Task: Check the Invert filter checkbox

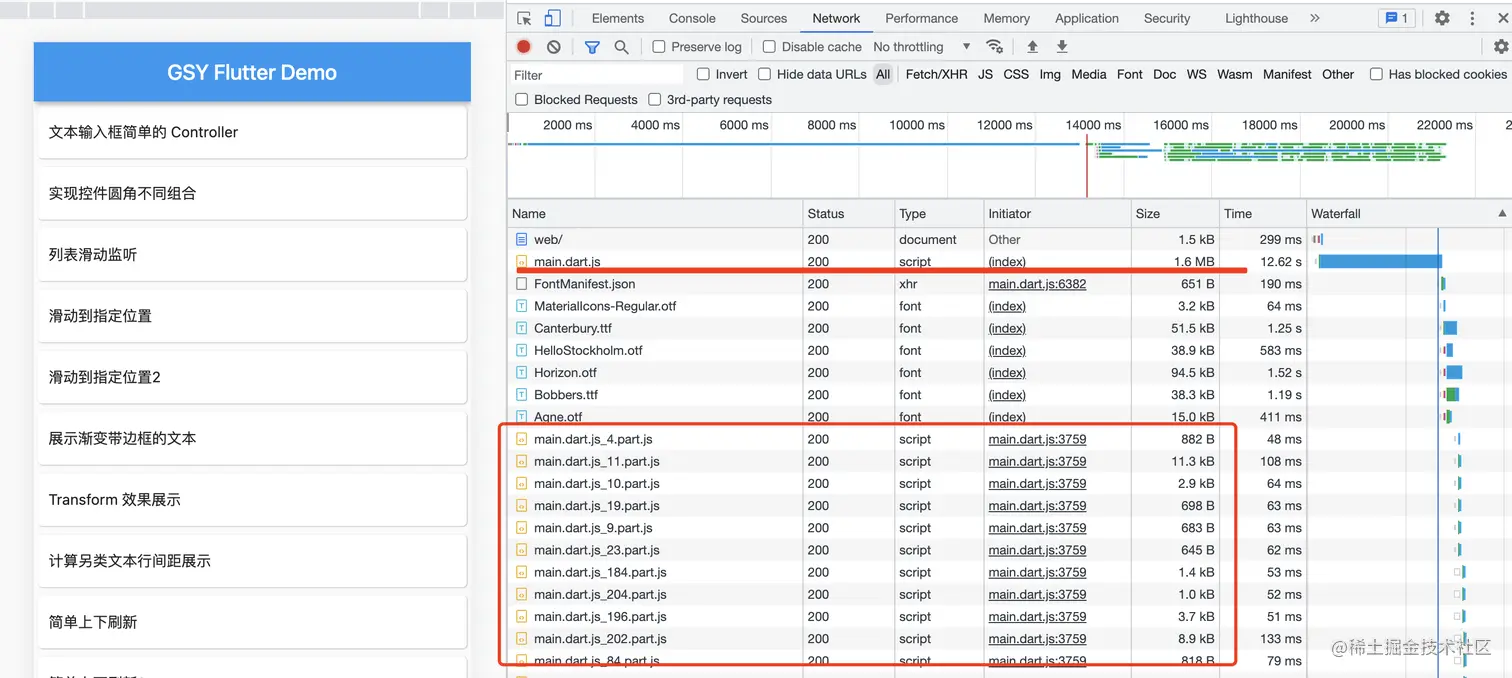Action: 703,74
